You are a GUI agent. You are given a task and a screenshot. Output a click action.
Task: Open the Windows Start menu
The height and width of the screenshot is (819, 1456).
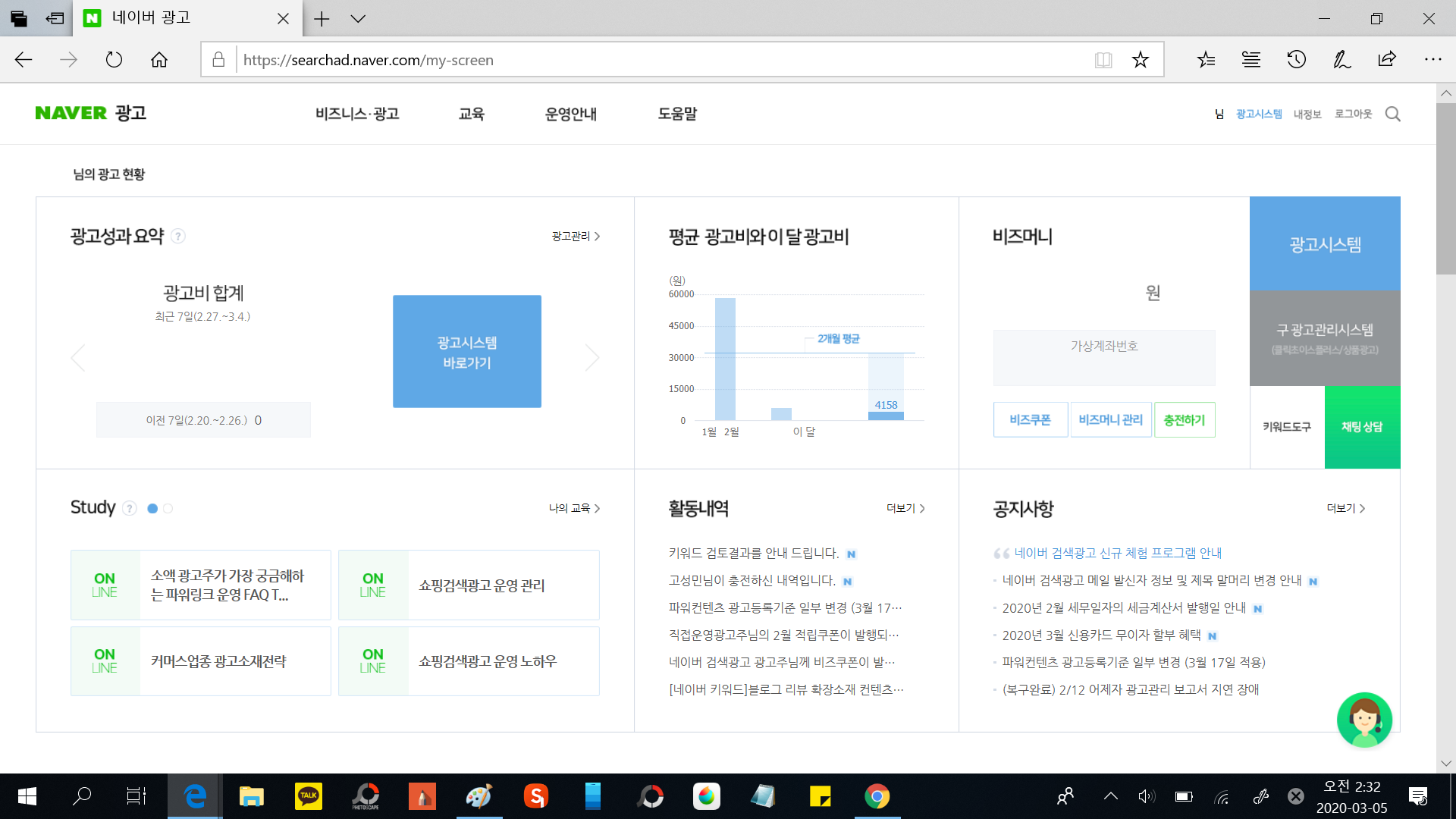[x=27, y=796]
